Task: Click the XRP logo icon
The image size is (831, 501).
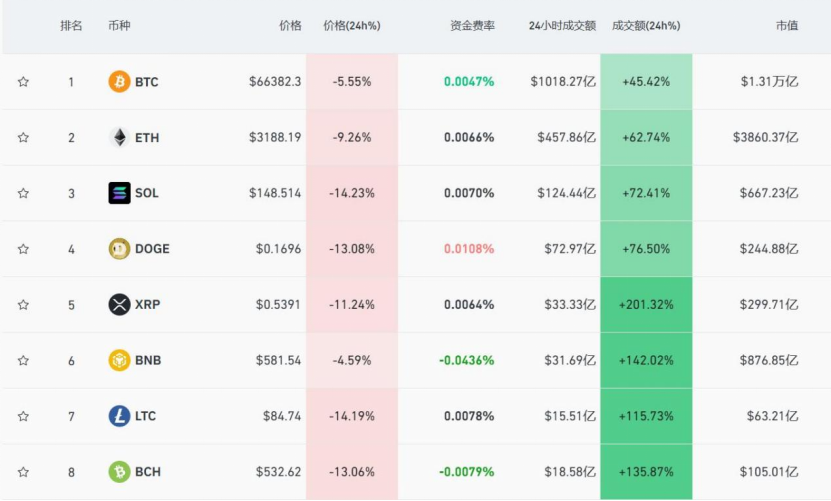Action: tap(119, 304)
